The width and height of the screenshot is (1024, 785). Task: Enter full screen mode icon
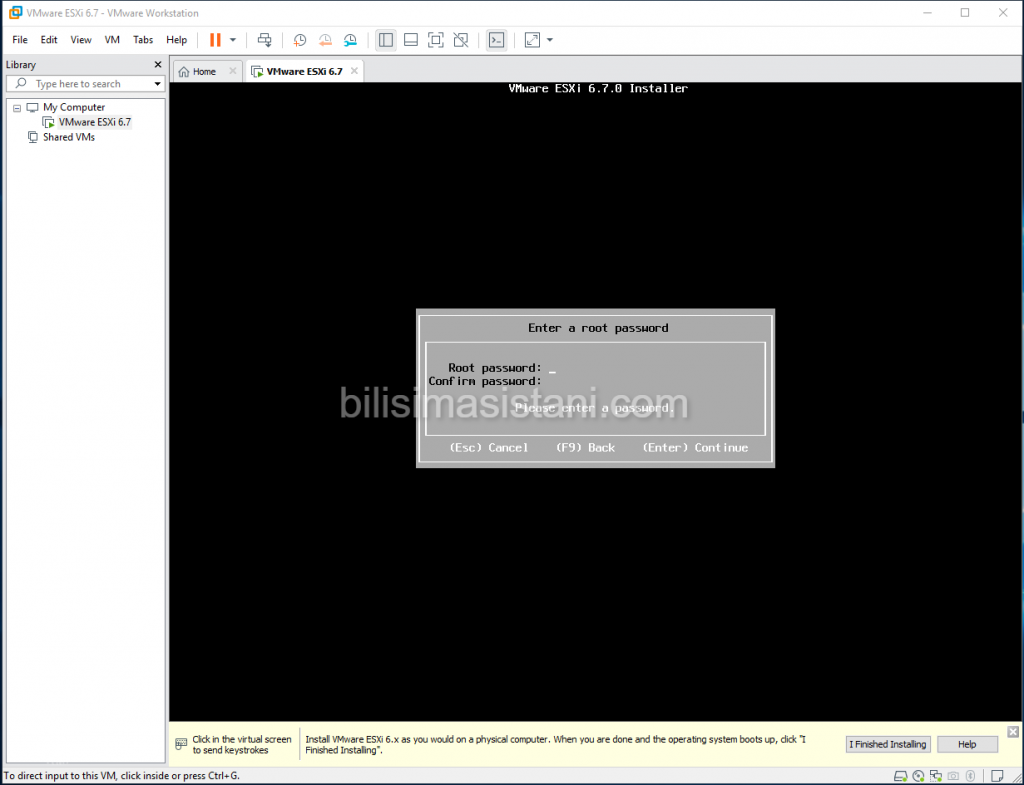click(x=436, y=40)
